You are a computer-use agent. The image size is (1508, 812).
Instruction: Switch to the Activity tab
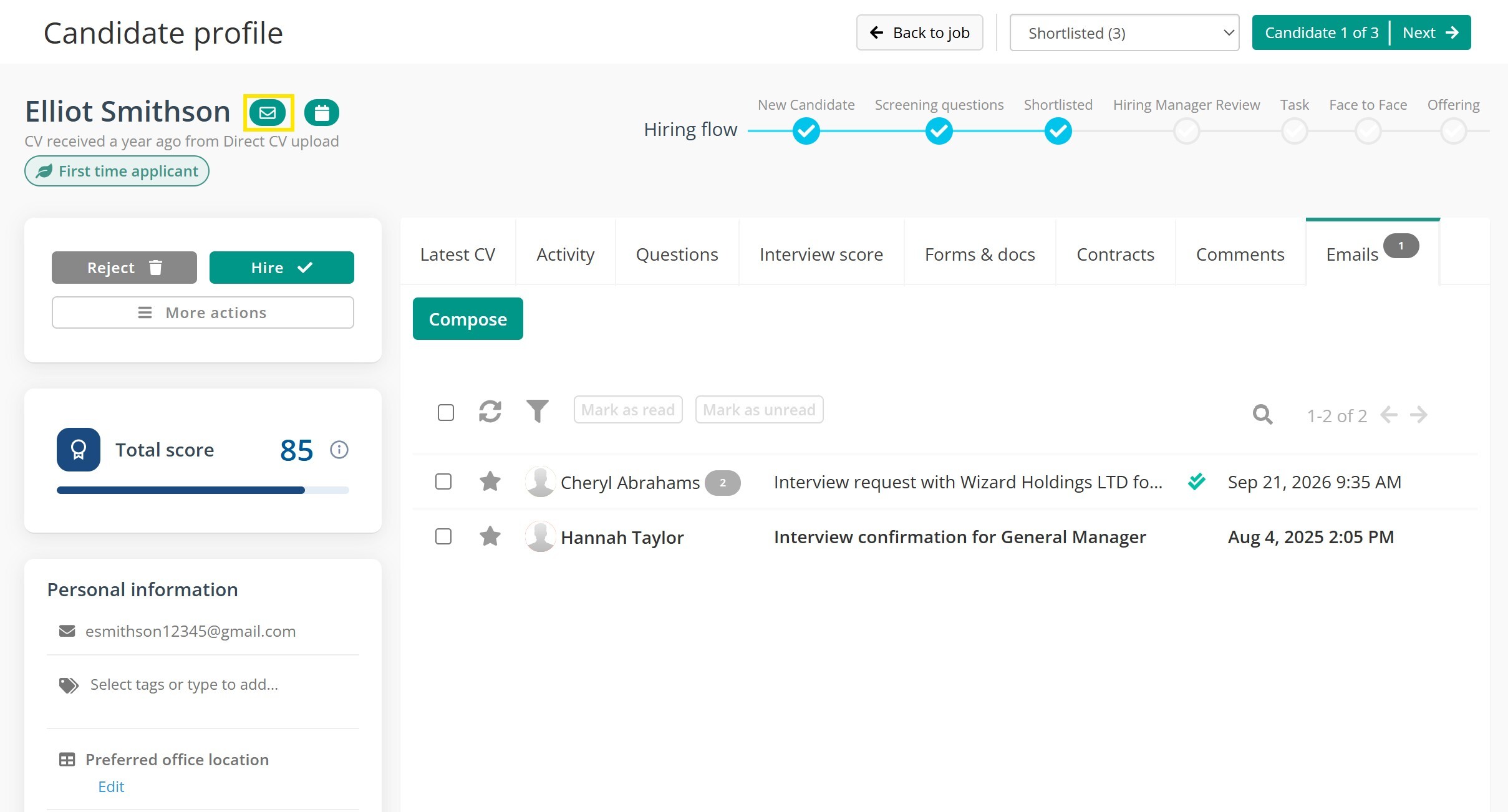(x=566, y=254)
